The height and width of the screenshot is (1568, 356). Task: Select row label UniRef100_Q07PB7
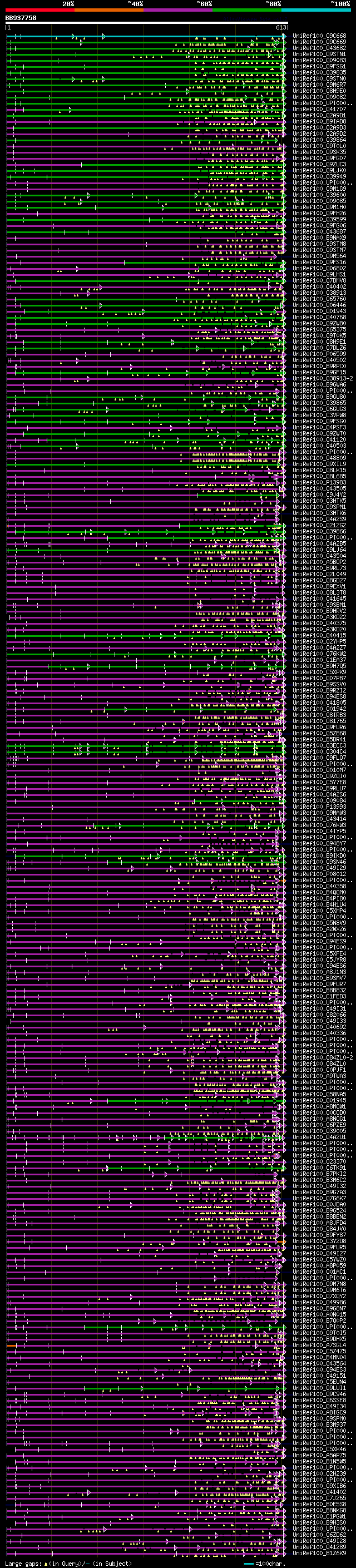tap(319, 678)
